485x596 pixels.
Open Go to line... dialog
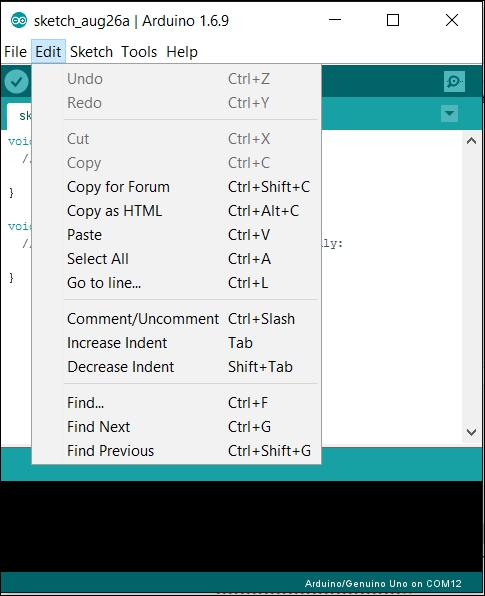pyautogui.click(x=176, y=283)
